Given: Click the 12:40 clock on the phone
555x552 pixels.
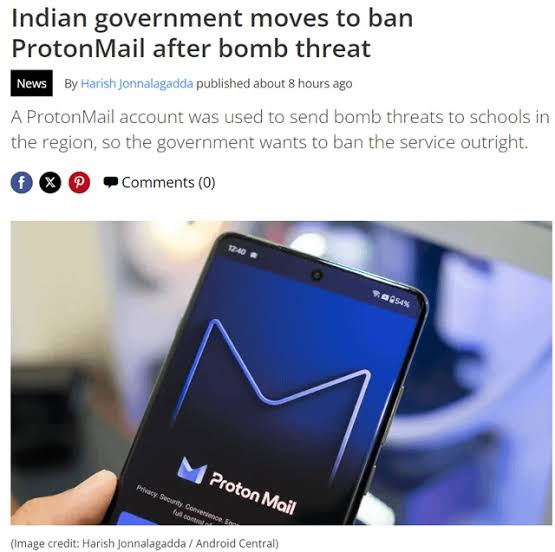Looking at the screenshot, I should point(237,250).
